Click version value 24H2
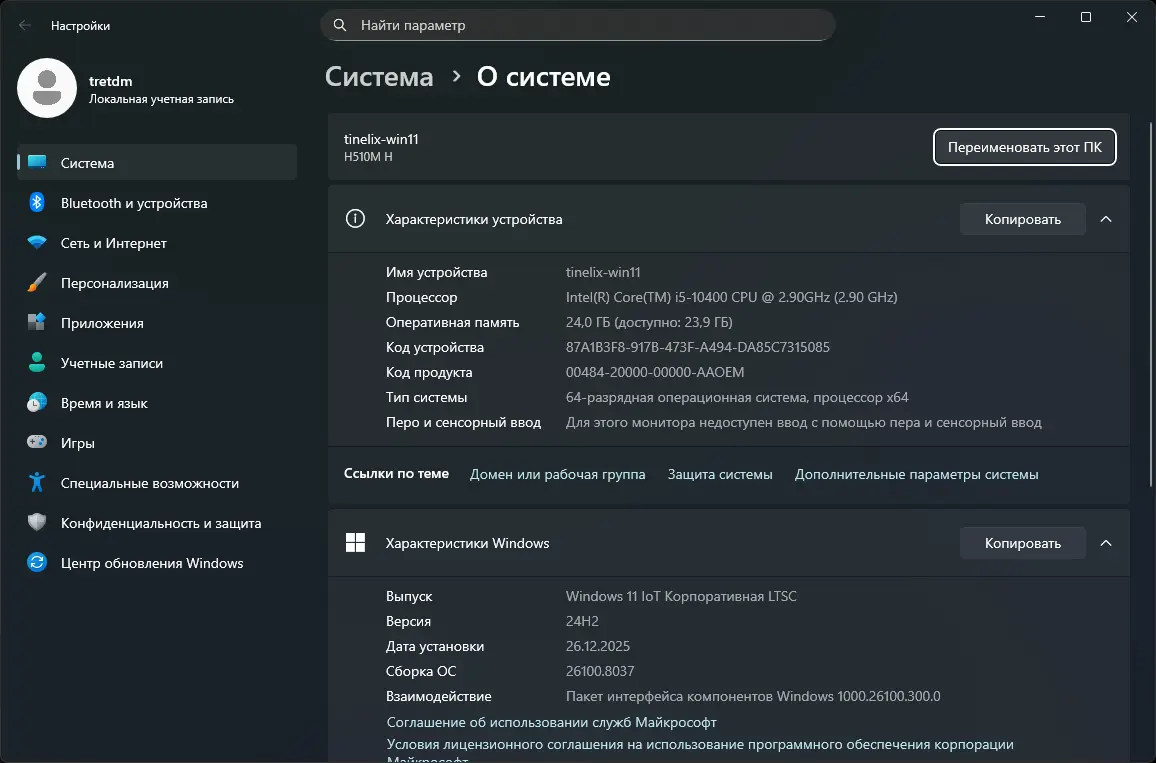The width and height of the screenshot is (1156, 763). coord(582,621)
